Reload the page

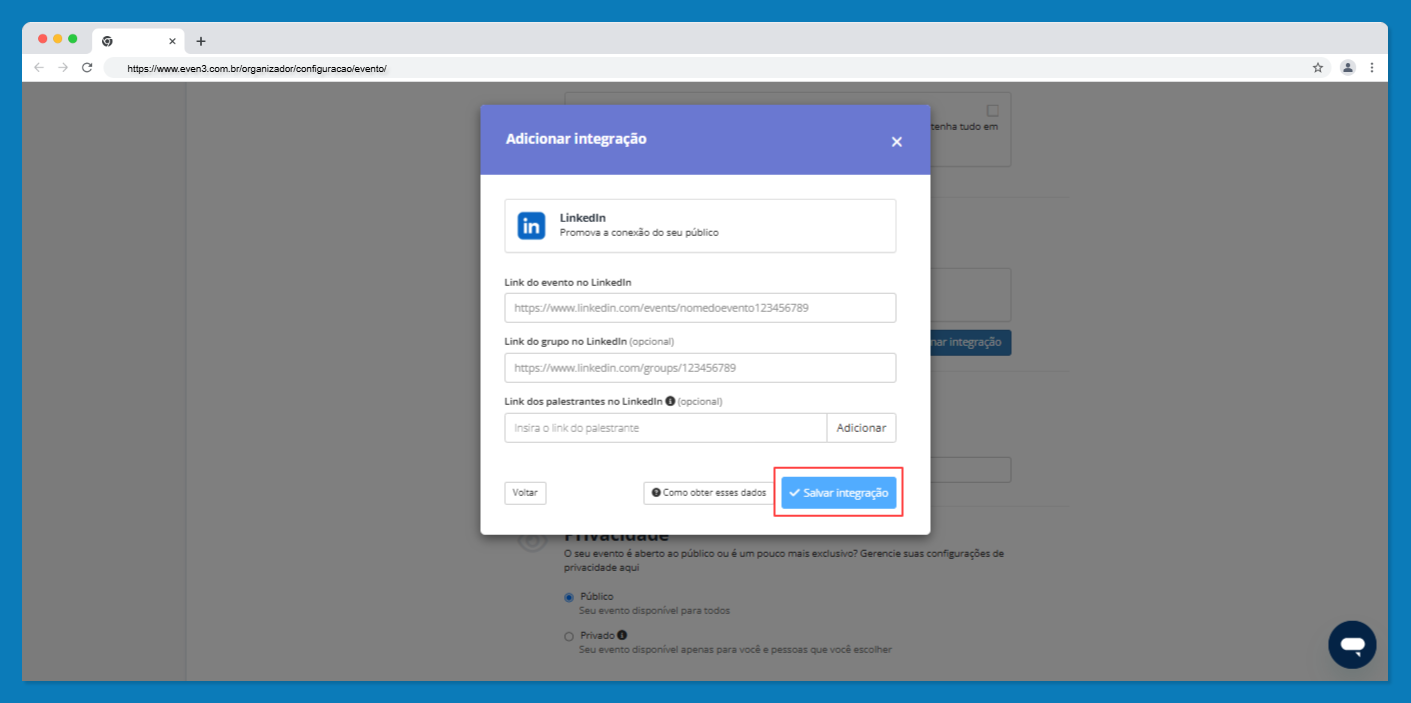[x=87, y=68]
